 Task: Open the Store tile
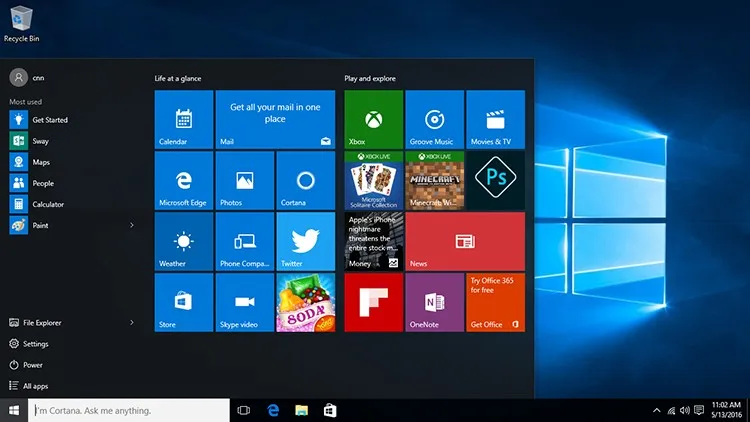click(x=184, y=302)
